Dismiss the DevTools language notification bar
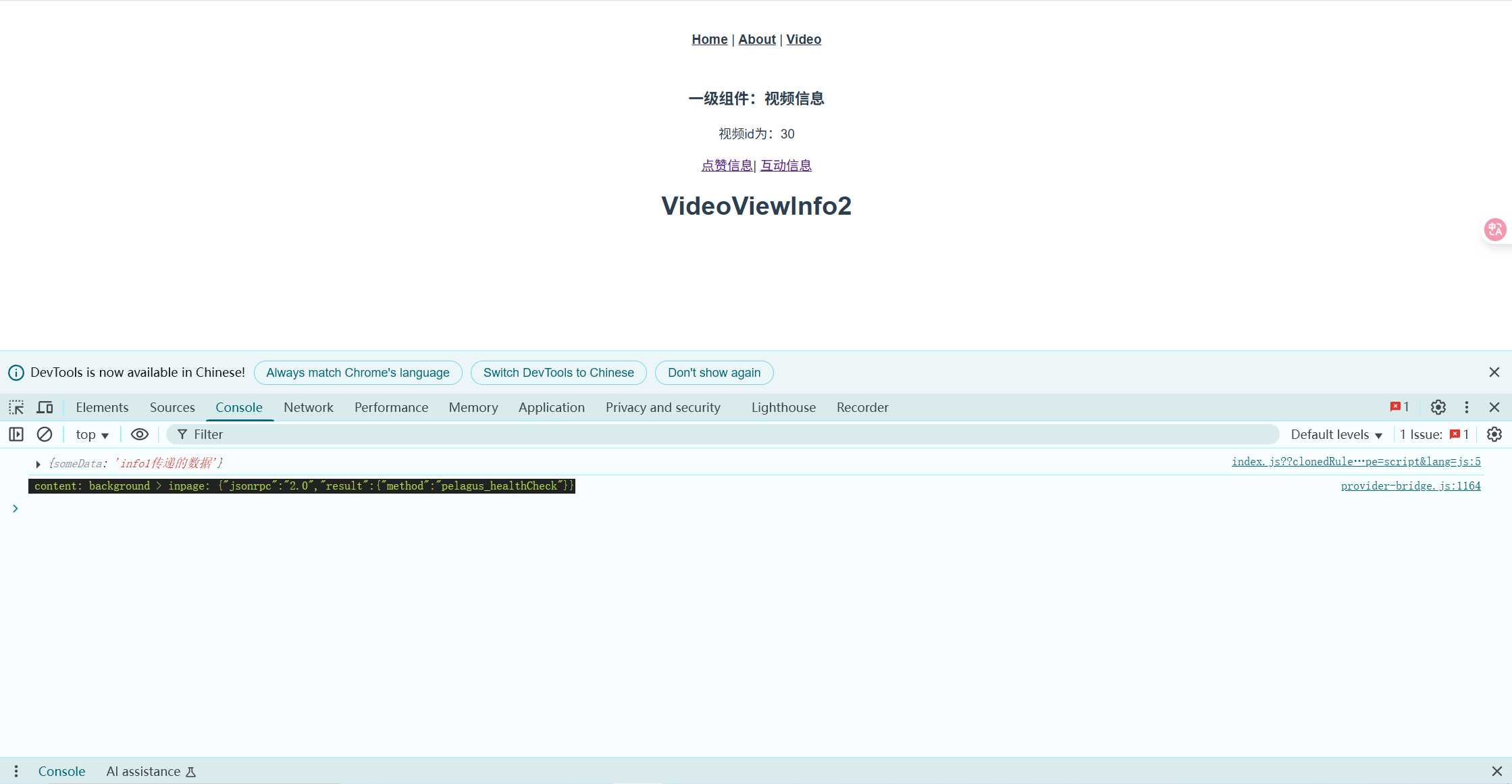This screenshot has width=1512, height=784. pos(1494,372)
